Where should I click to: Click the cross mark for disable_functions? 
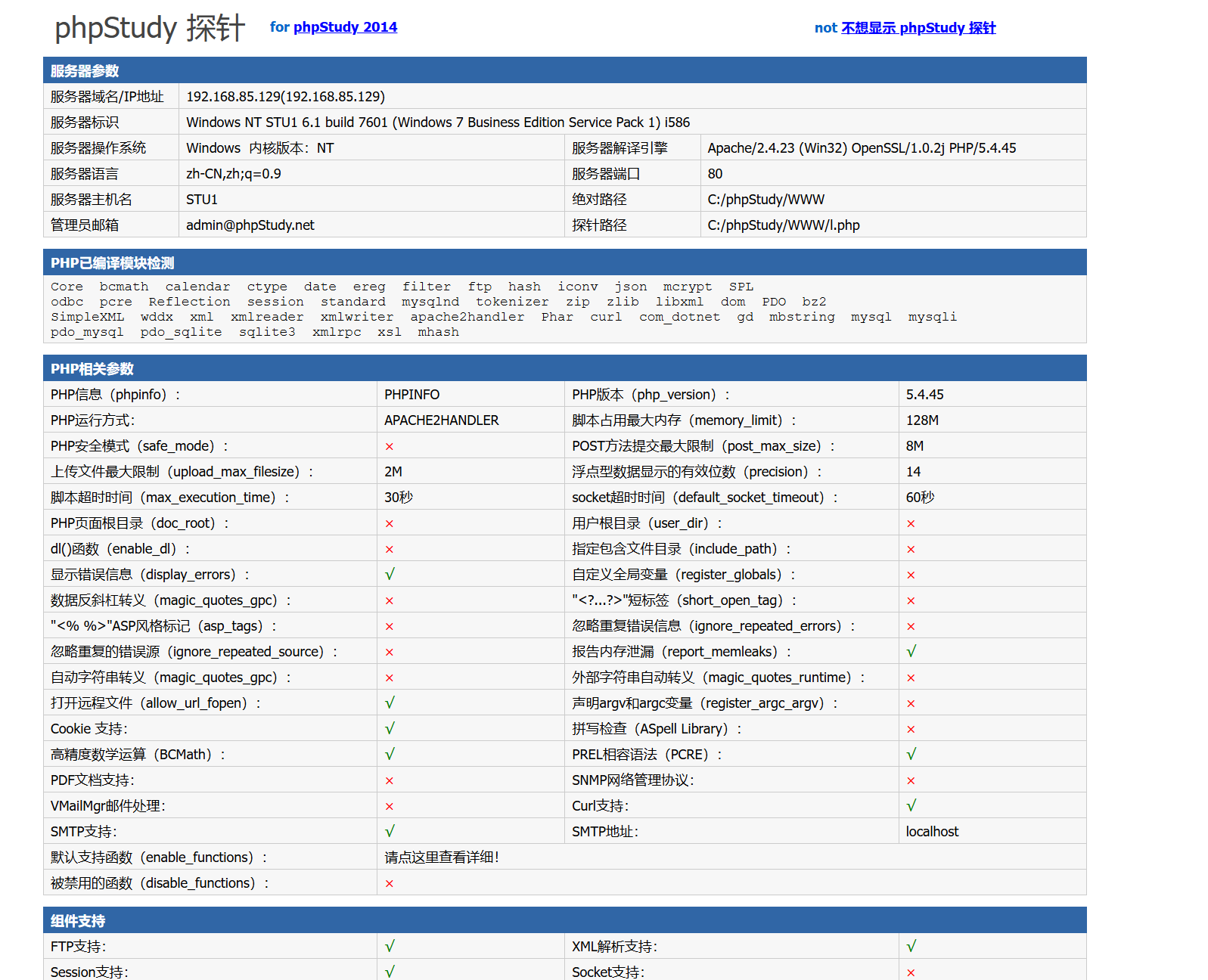pos(390,884)
